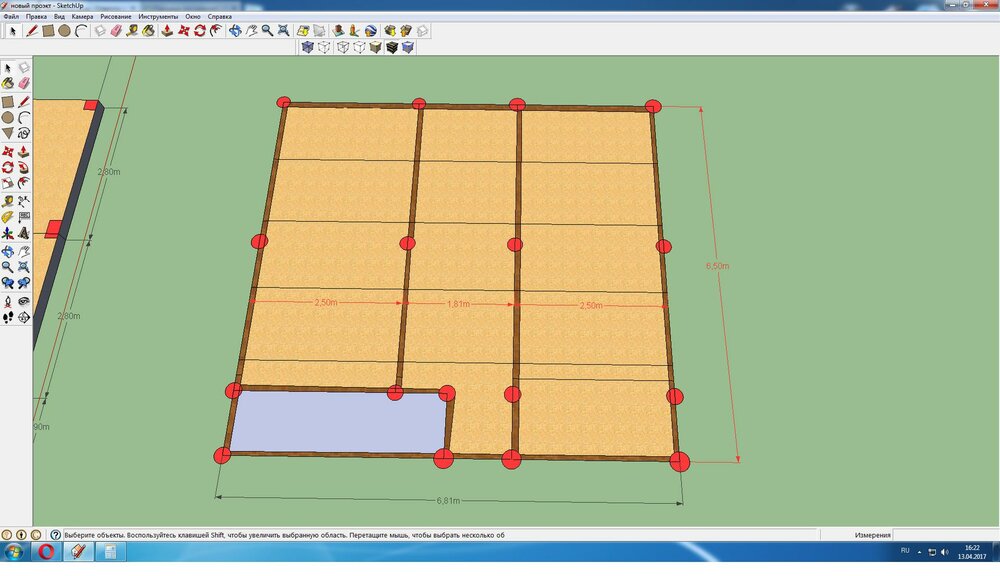Image resolution: width=1000 pixels, height=576 pixels.
Task: Click the blue-gray floor face
Action: point(338,422)
